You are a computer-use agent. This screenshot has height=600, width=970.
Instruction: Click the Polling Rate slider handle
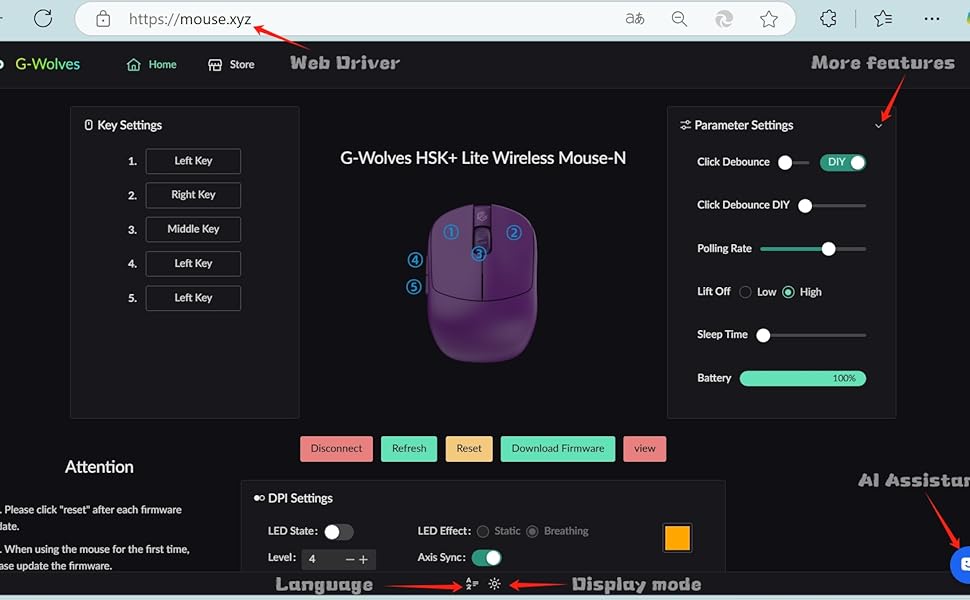point(828,249)
